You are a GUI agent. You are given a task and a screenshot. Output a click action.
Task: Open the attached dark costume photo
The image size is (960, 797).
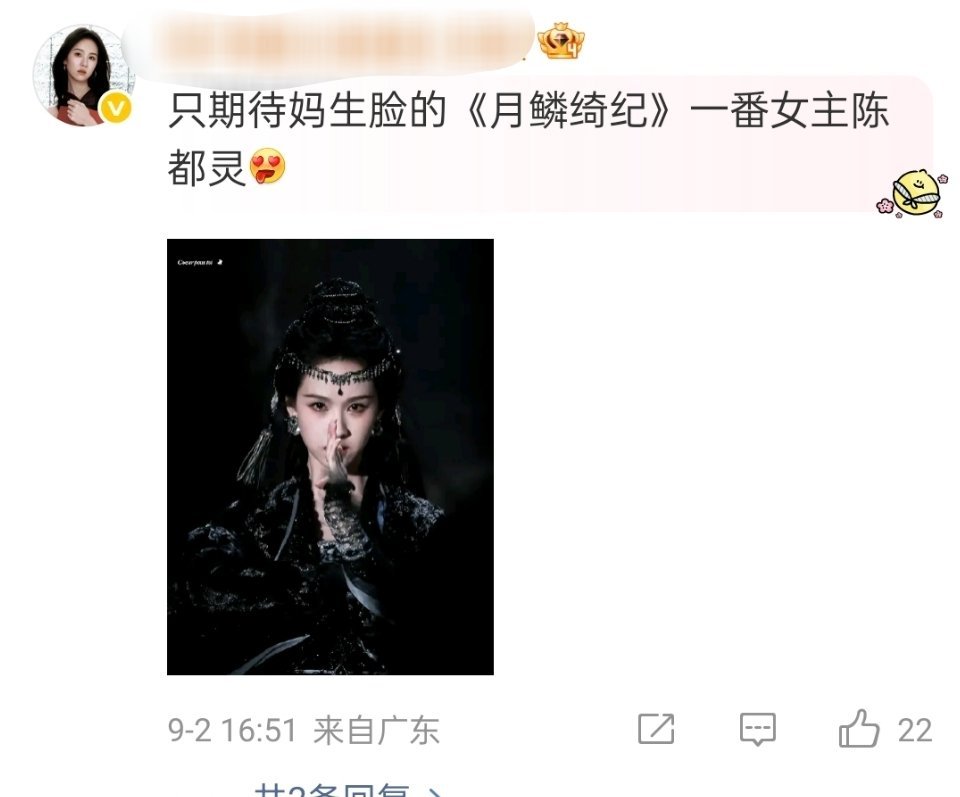(x=330, y=457)
